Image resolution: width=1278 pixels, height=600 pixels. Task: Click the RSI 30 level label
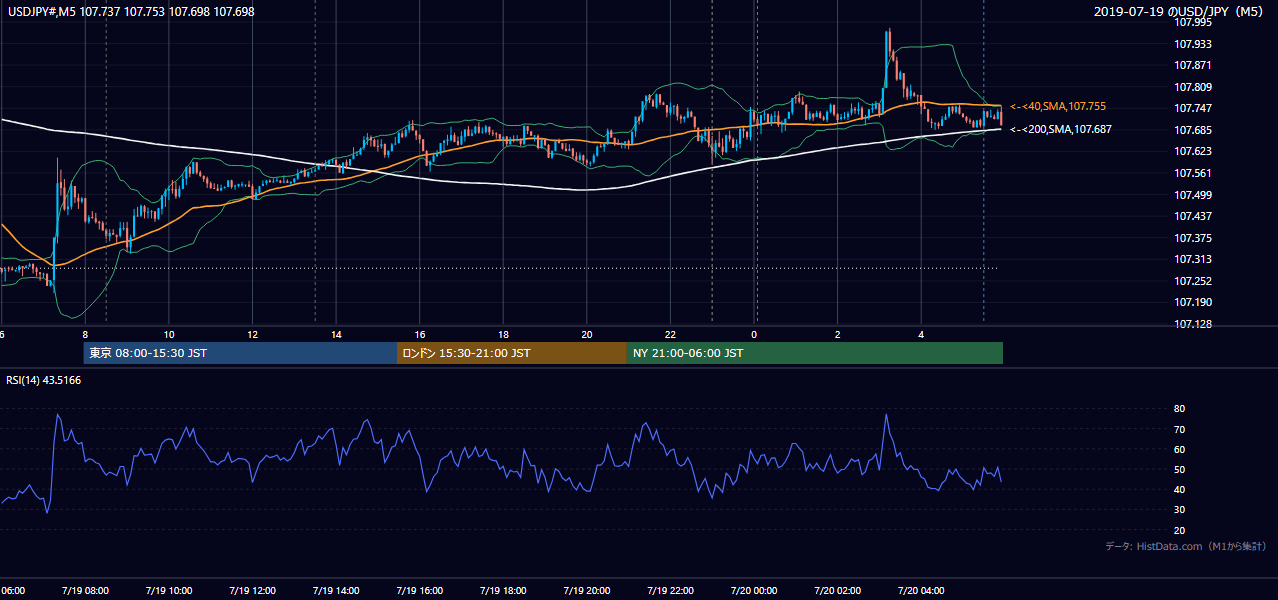1180,509
